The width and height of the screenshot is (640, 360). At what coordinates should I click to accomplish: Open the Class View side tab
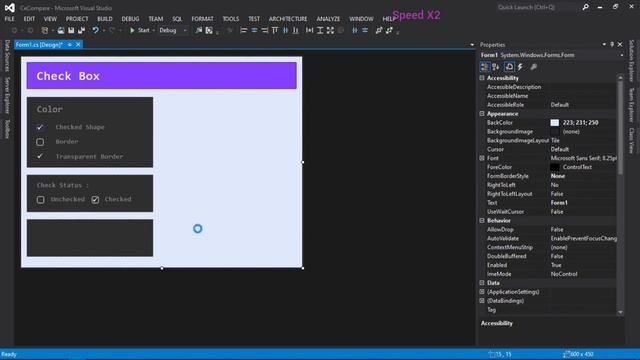point(631,140)
